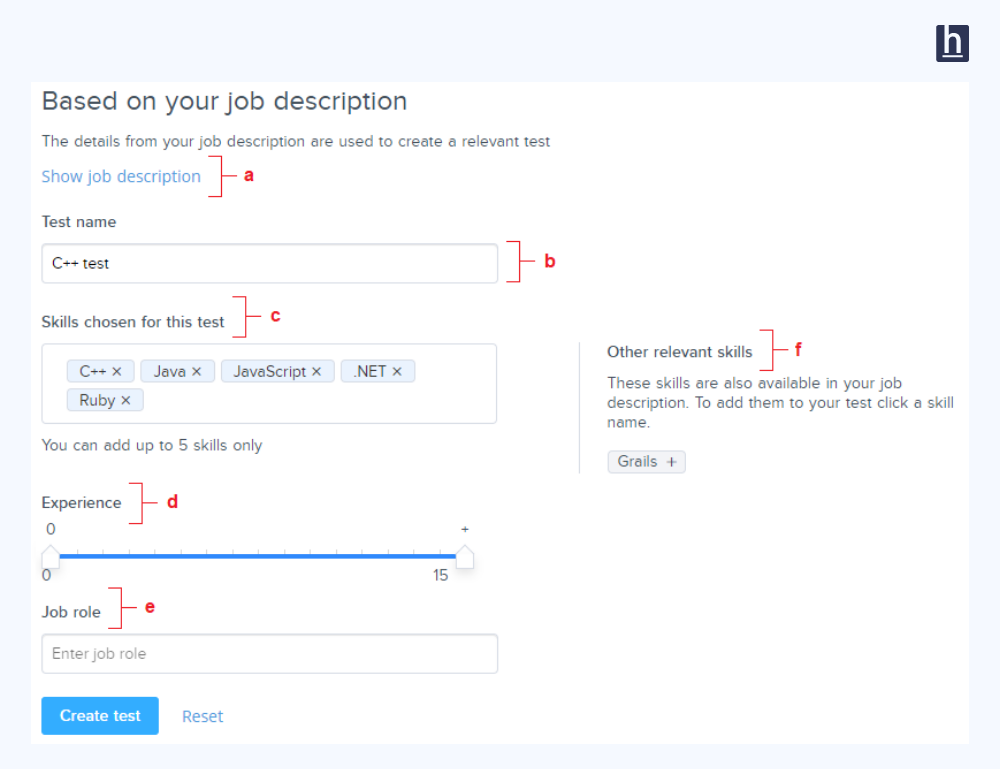Focus the Enter job role field
The height and width of the screenshot is (769, 1000).
pos(269,654)
